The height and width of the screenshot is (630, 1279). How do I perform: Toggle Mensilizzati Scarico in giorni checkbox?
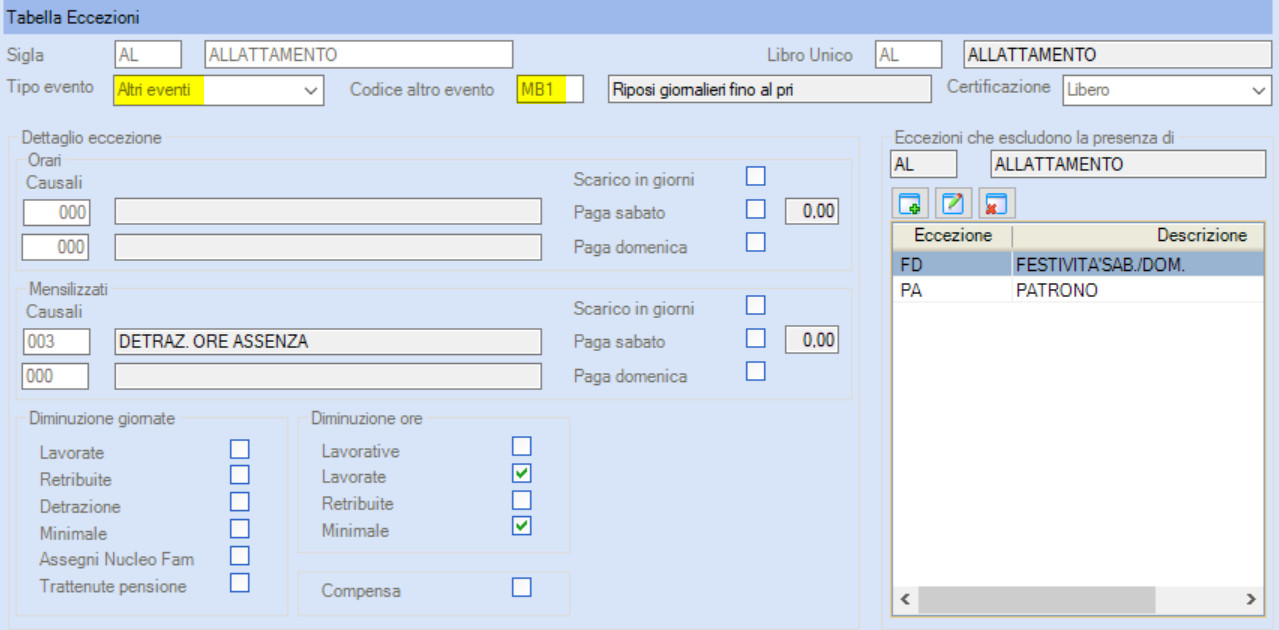tap(756, 305)
